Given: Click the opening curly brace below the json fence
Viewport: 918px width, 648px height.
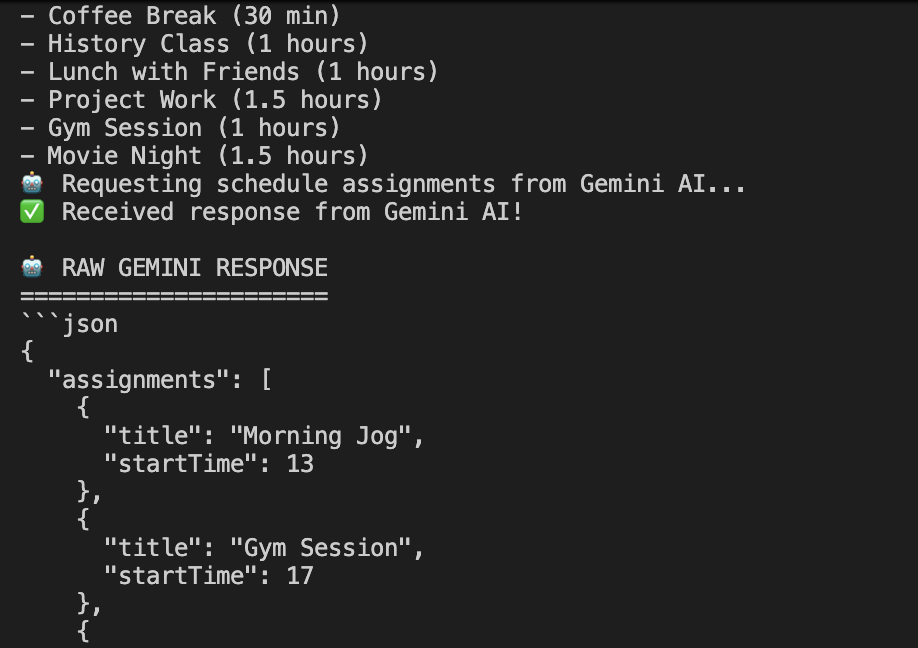Looking at the screenshot, I should click(x=26, y=352).
